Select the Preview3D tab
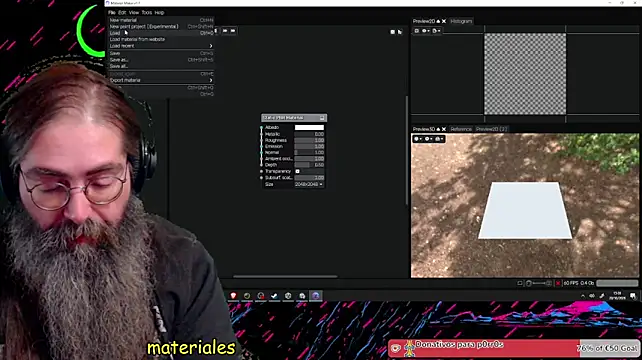642x360 pixels. coord(423,129)
